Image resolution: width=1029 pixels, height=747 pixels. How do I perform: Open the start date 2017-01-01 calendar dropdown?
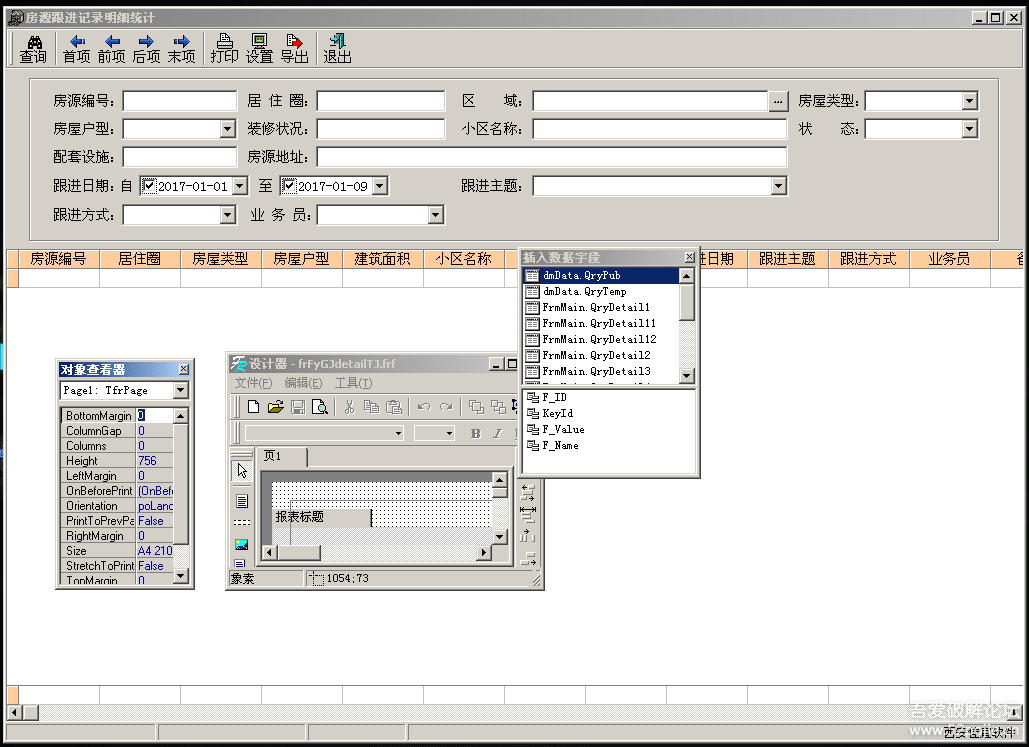click(x=240, y=186)
